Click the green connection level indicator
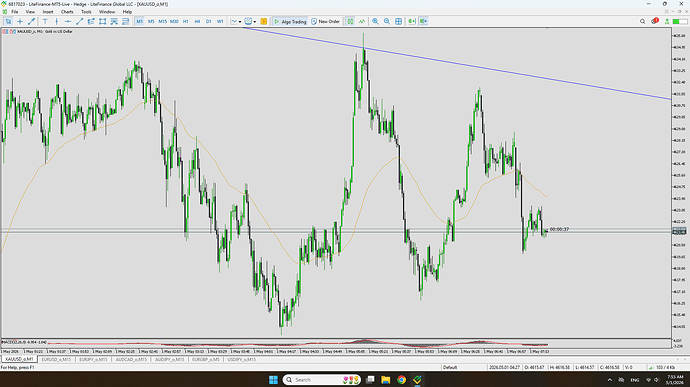Image resolution: width=690 pixels, height=387 pixels. pos(679,21)
